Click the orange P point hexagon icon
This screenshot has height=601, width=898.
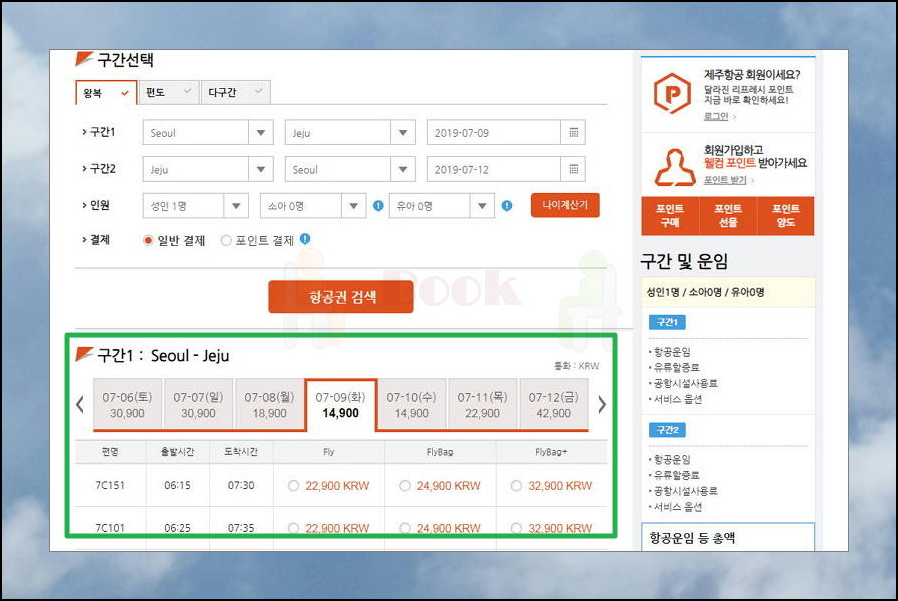coord(672,93)
